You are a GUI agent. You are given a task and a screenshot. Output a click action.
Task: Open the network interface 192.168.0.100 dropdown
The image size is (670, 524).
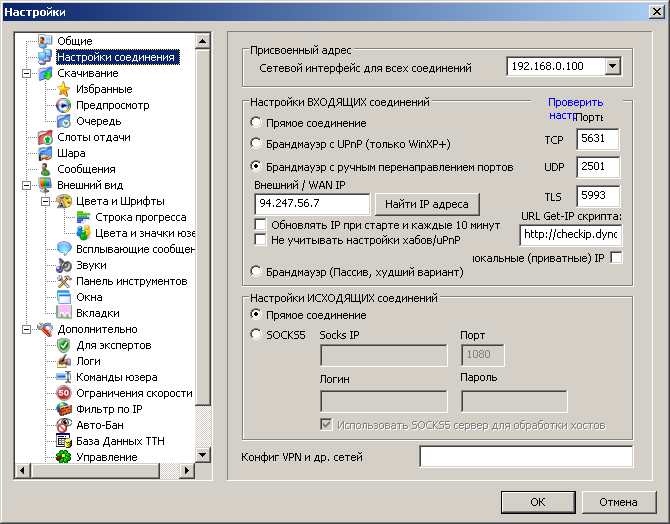[x=612, y=67]
